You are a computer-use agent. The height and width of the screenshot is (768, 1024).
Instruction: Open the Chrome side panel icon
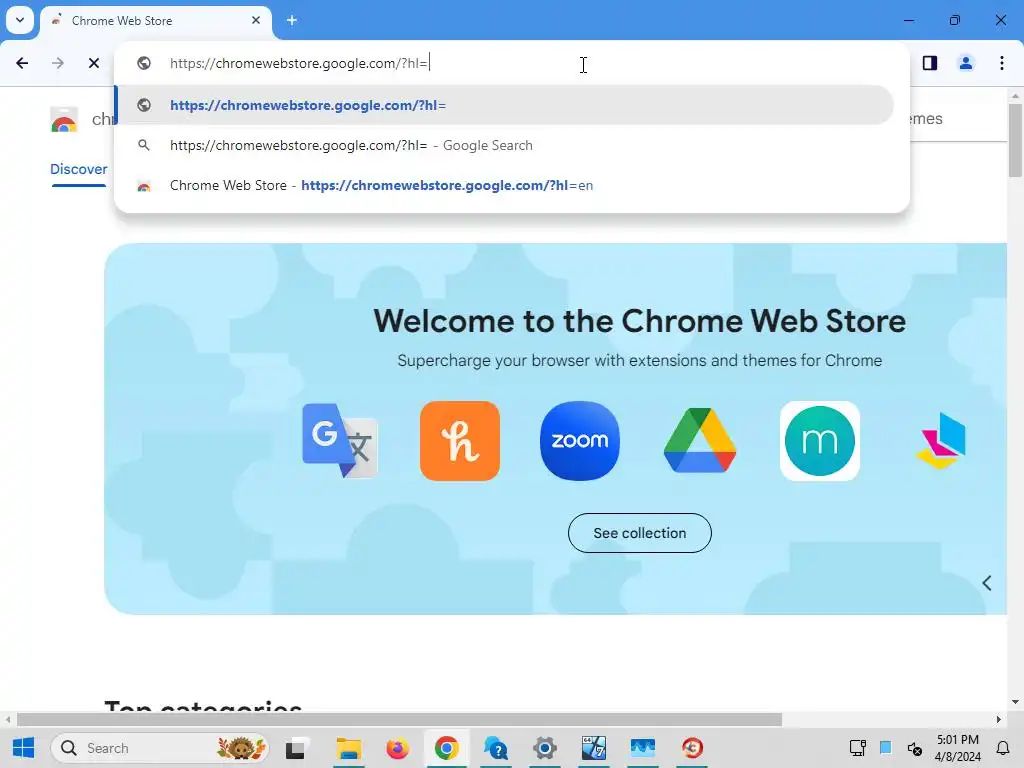click(930, 63)
